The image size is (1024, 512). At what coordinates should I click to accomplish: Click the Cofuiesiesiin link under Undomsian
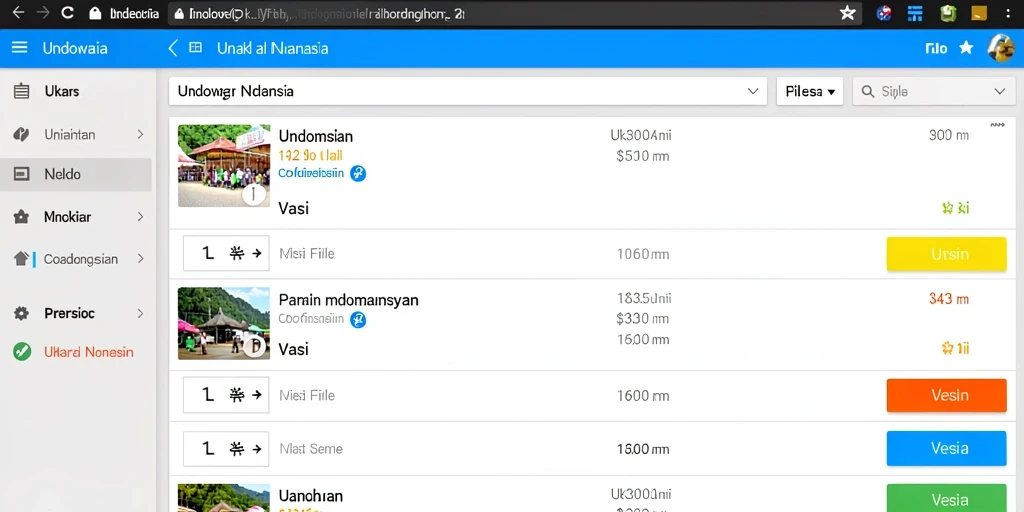tap(311, 173)
